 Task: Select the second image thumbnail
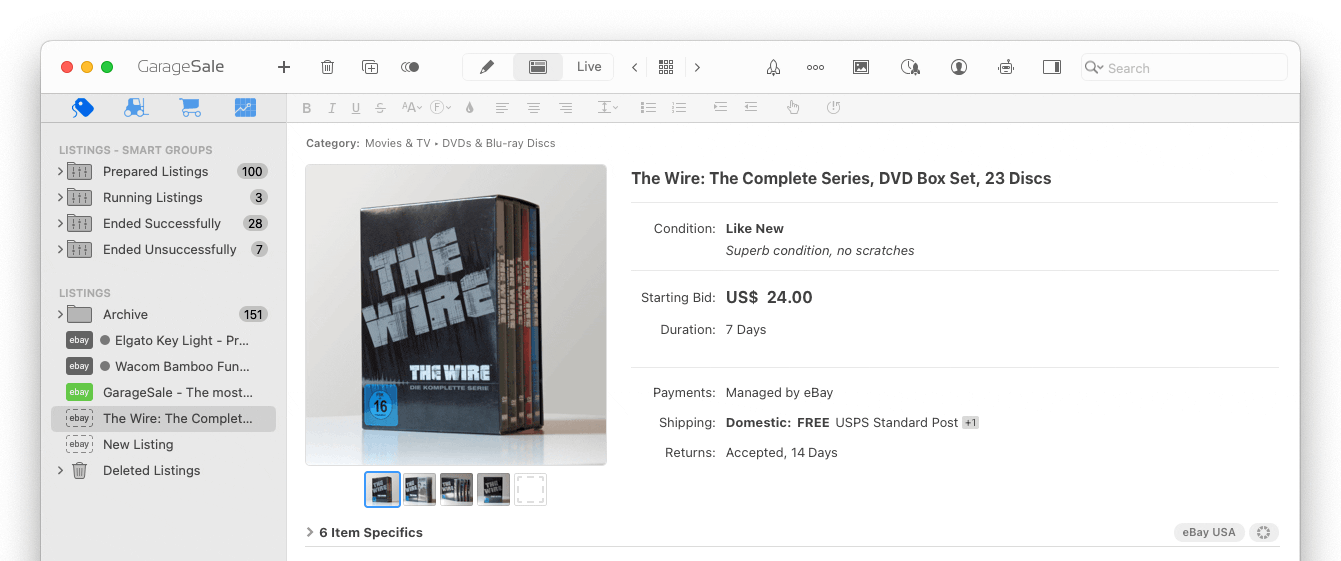(420, 490)
